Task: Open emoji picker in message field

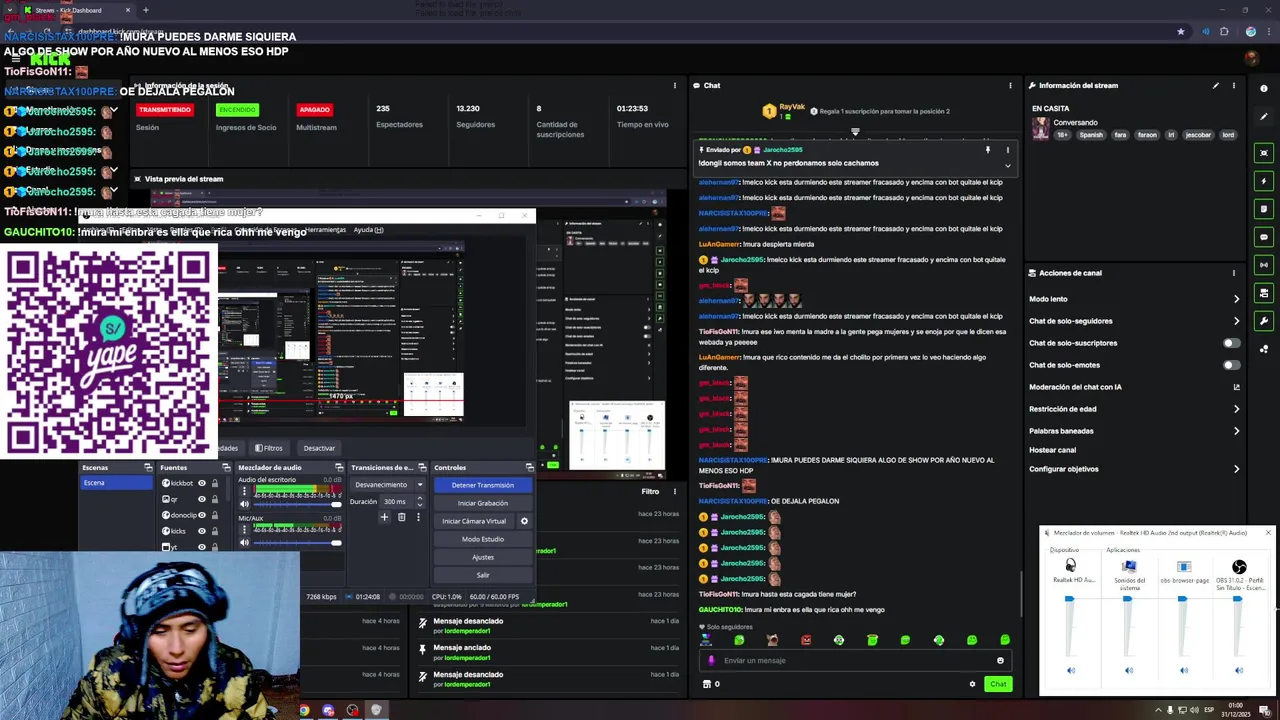Action: (x=1000, y=660)
